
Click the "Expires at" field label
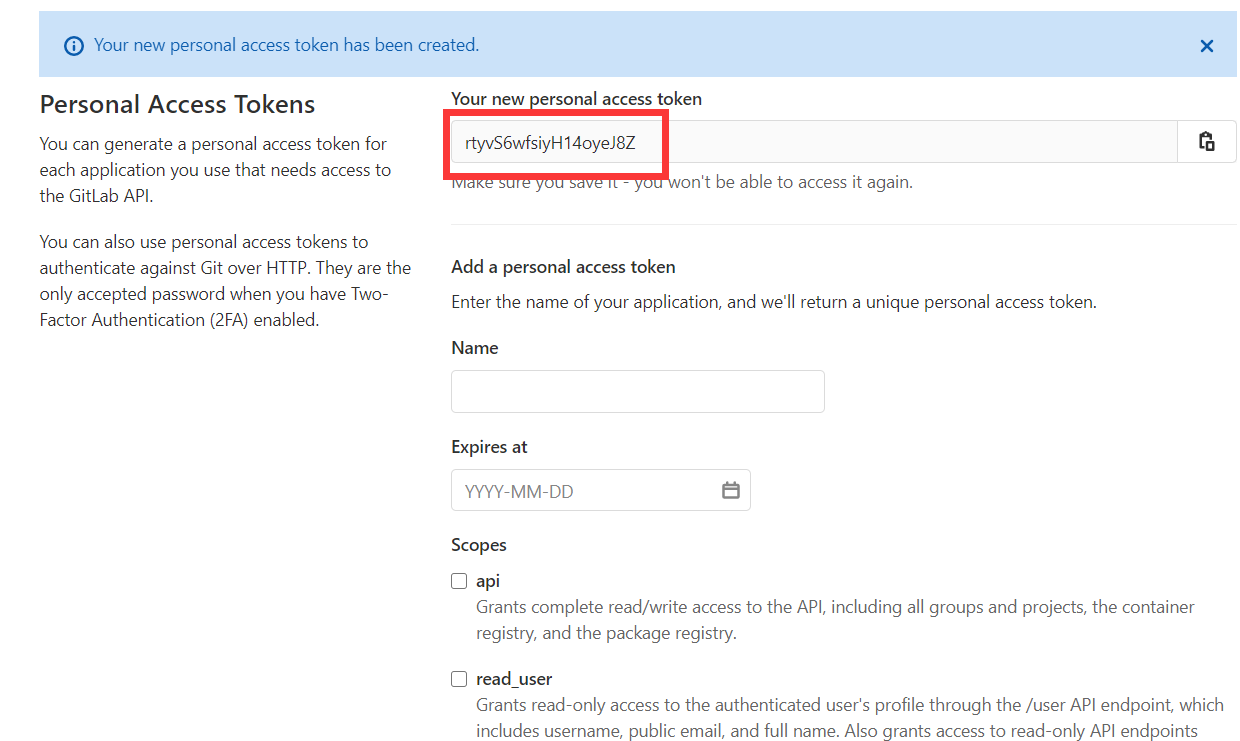coord(489,447)
